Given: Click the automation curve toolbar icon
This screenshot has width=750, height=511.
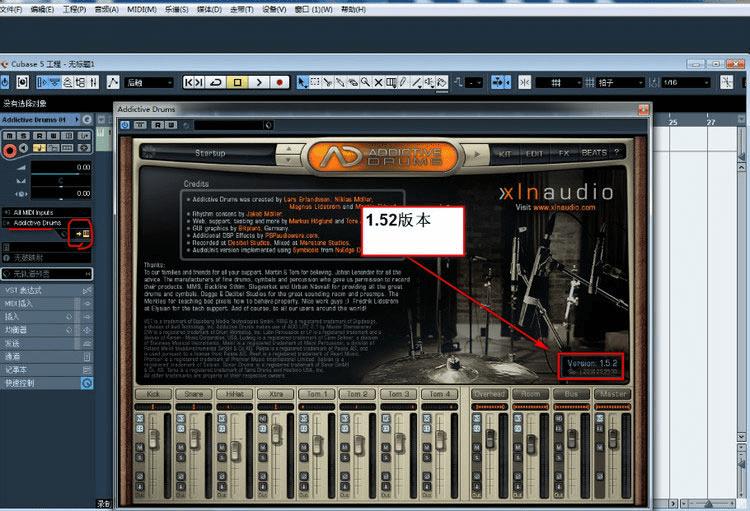Looking at the screenshot, I should point(112,82).
